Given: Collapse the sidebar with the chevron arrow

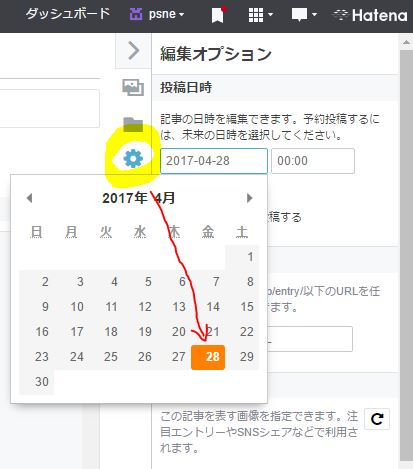Looking at the screenshot, I should coord(133,51).
